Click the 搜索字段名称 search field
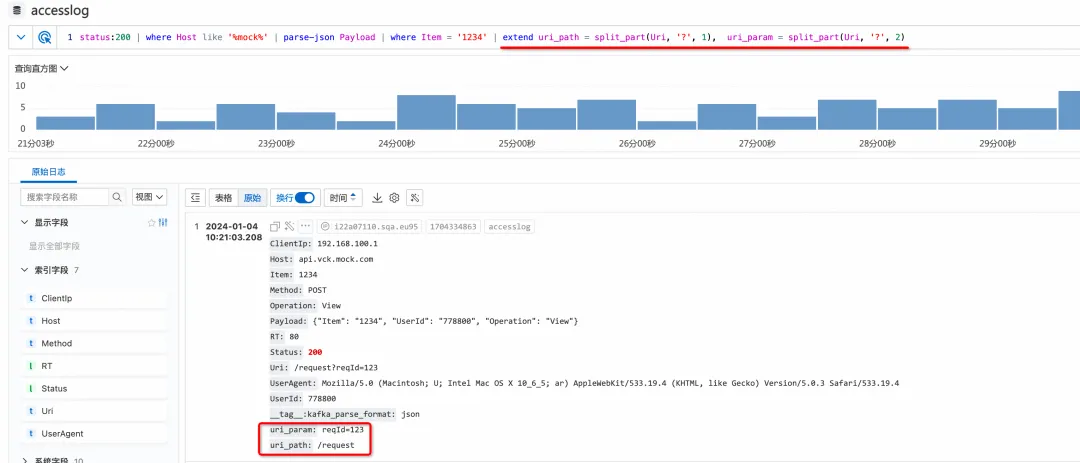Viewport: 1080px width, 463px height. [65, 197]
